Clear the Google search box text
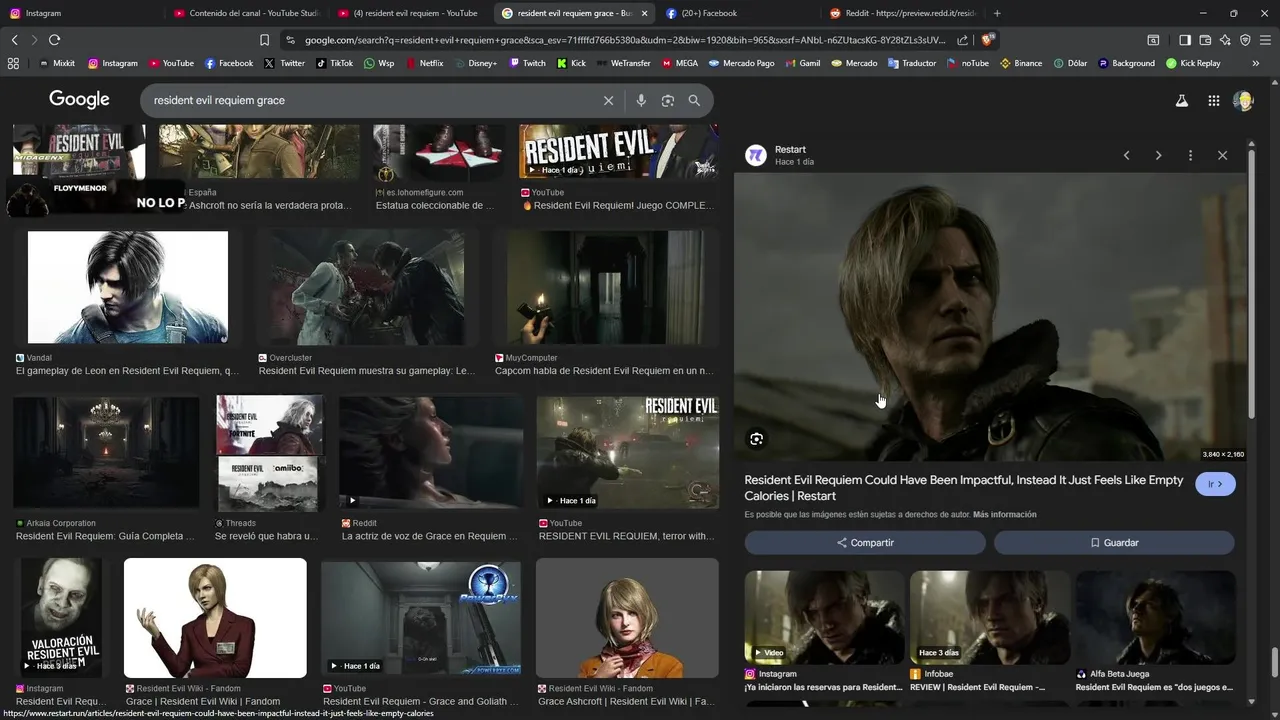1280x720 pixels. pyautogui.click(x=608, y=100)
